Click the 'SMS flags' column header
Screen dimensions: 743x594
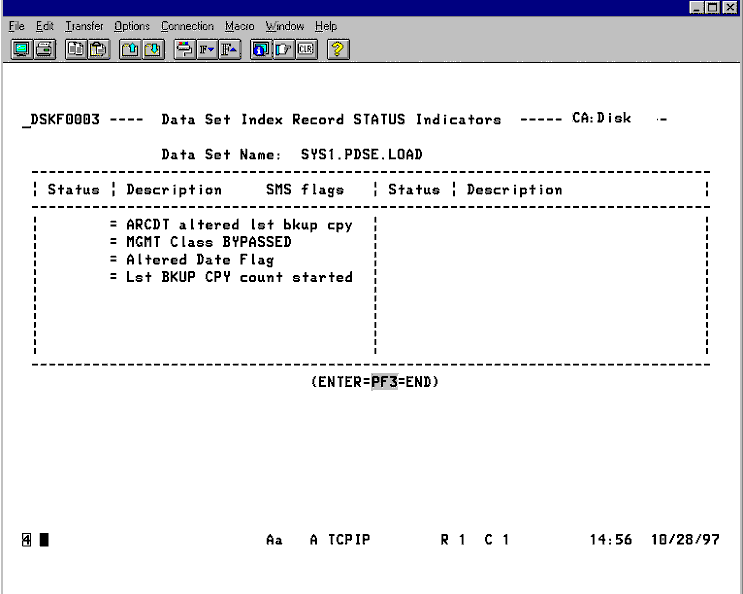[305, 189]
